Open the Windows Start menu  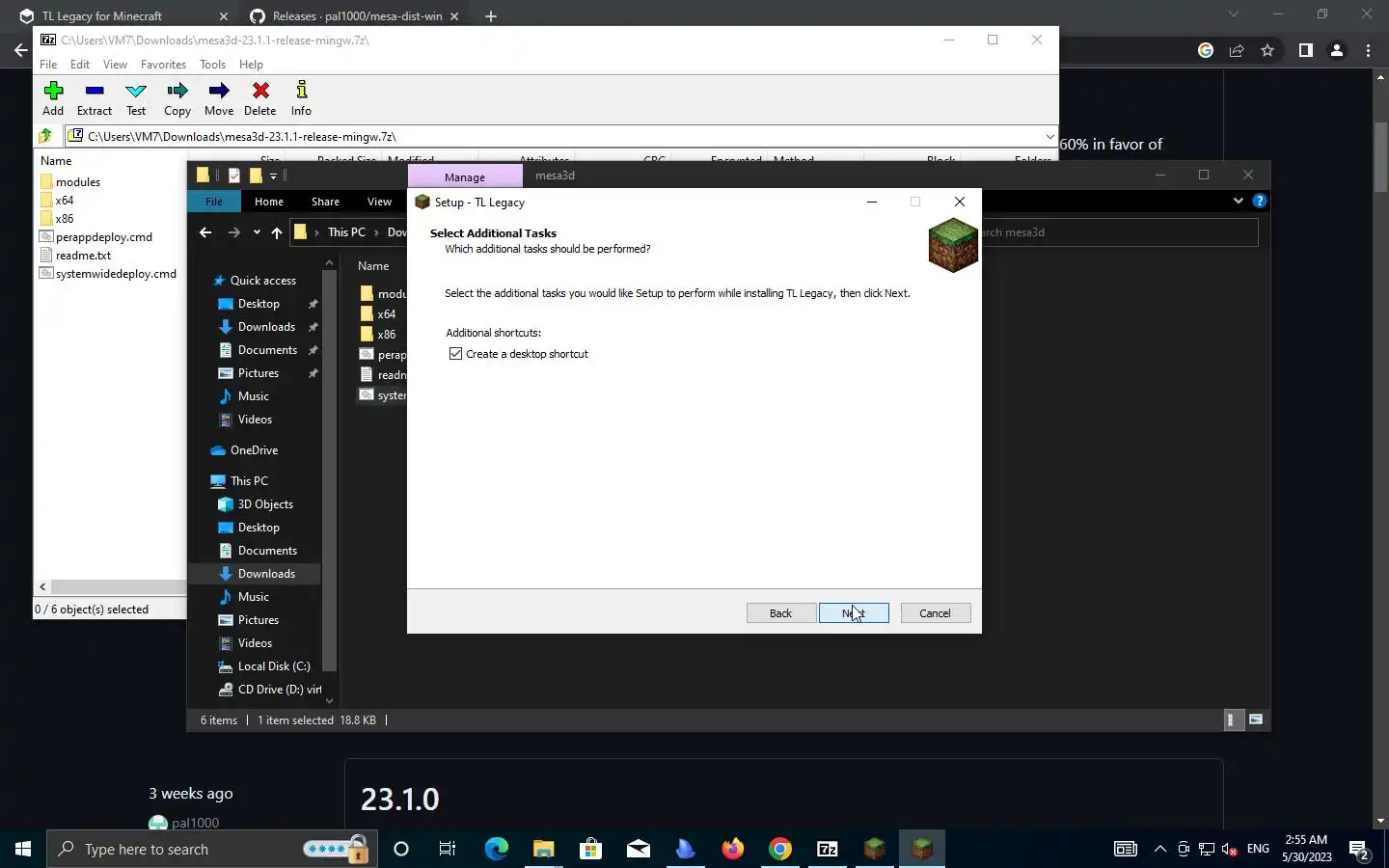coord(23,849)
